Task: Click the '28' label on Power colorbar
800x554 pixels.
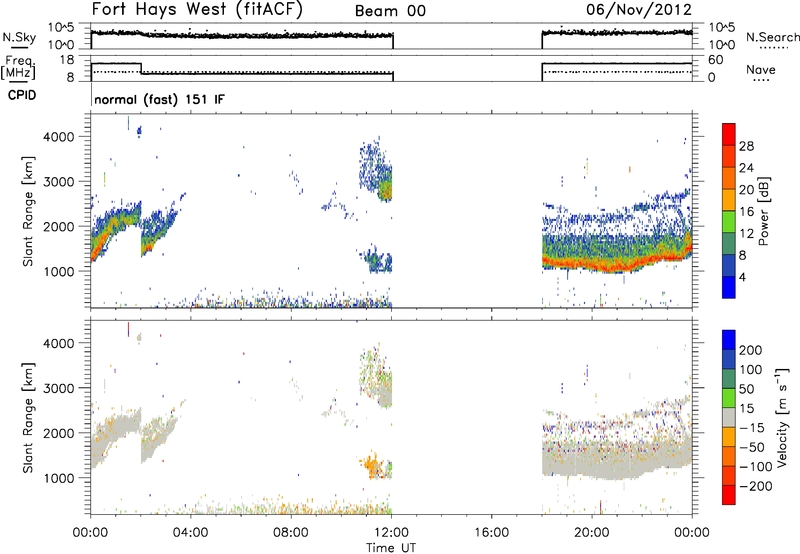Action: click(746, 146)
